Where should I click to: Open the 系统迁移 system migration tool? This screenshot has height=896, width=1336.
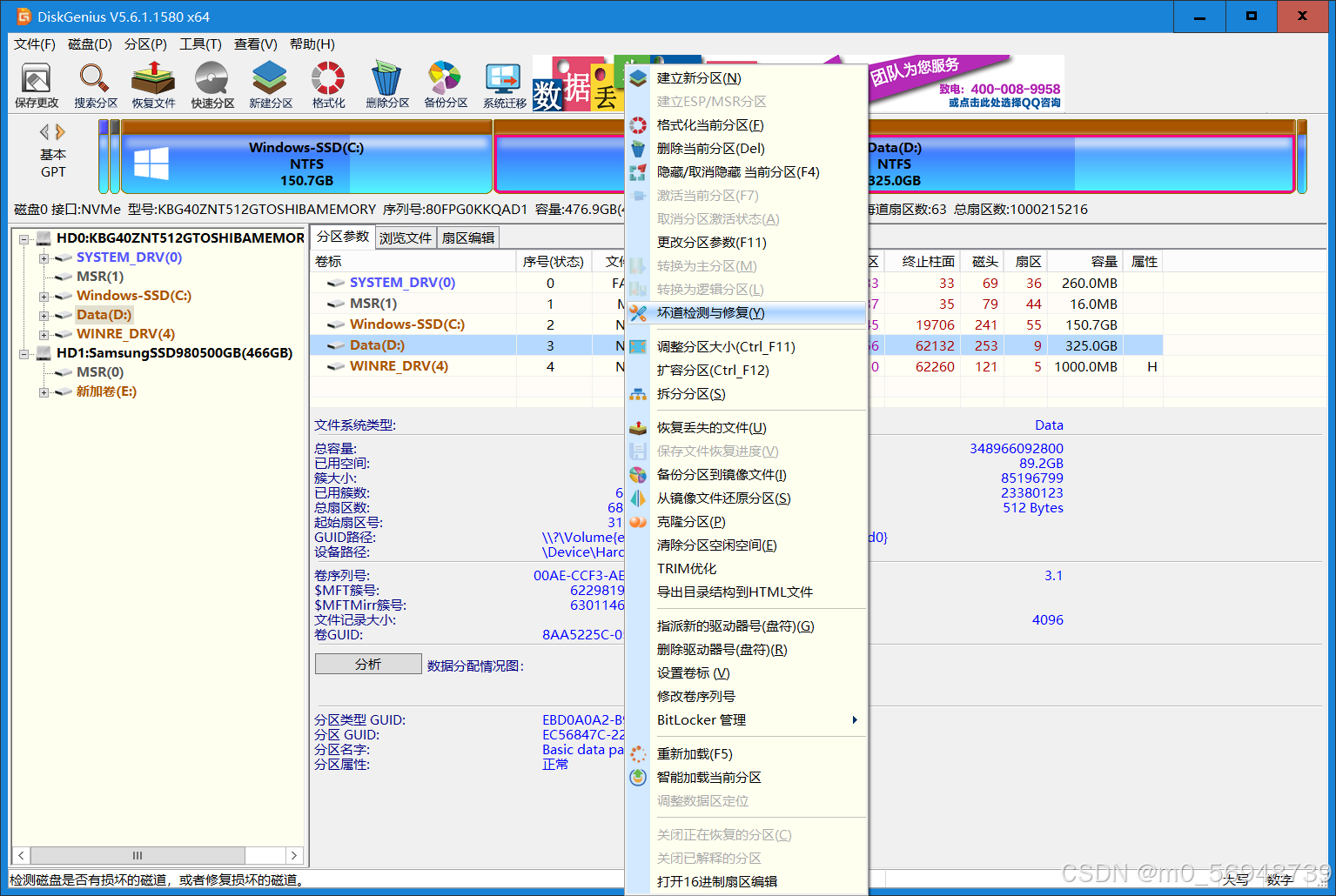505,85
